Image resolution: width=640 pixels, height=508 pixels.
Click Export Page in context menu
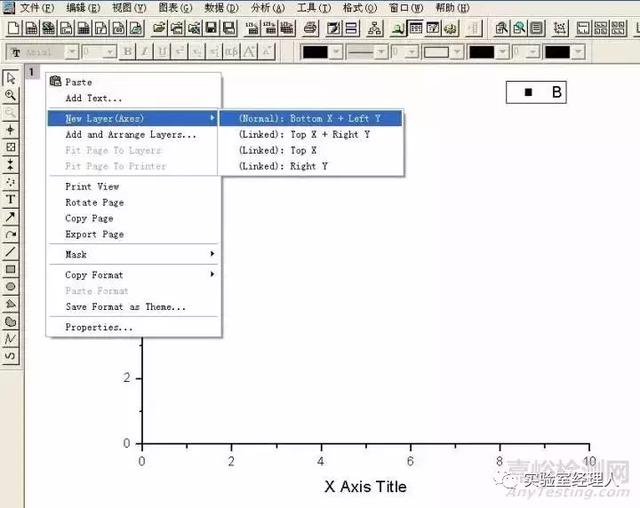[134, 234]
